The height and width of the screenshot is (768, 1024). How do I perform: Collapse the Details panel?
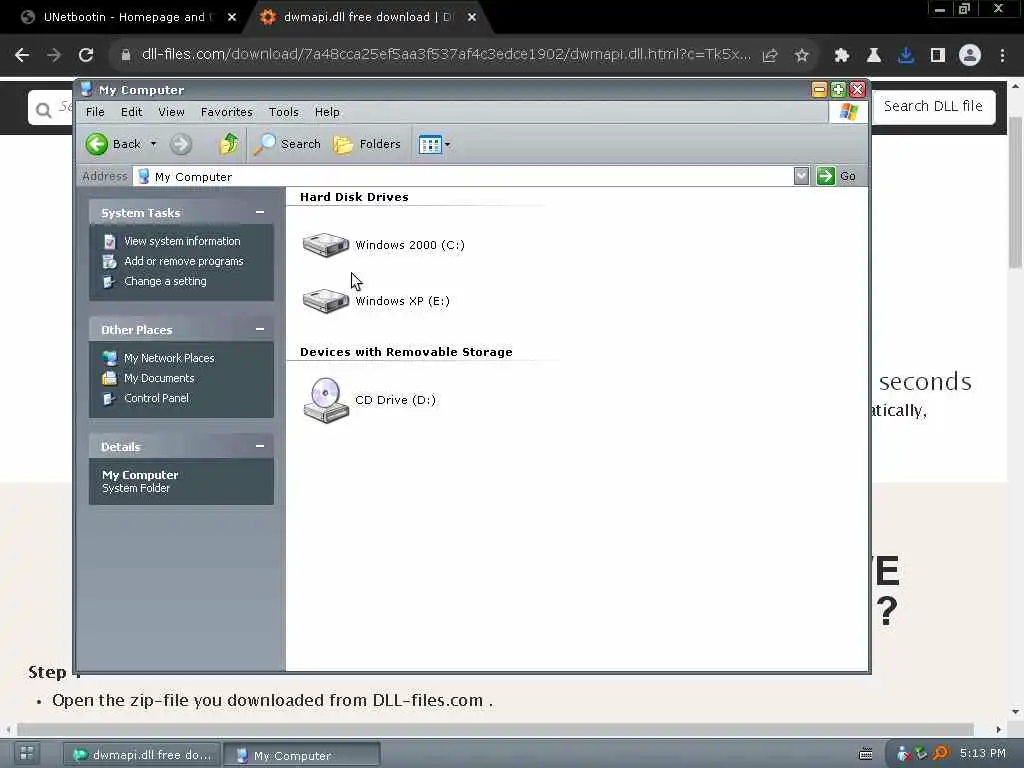[260, 446]
